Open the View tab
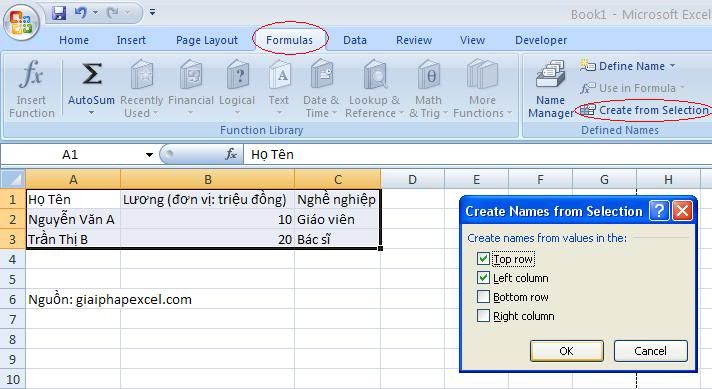 click(472, 40)
